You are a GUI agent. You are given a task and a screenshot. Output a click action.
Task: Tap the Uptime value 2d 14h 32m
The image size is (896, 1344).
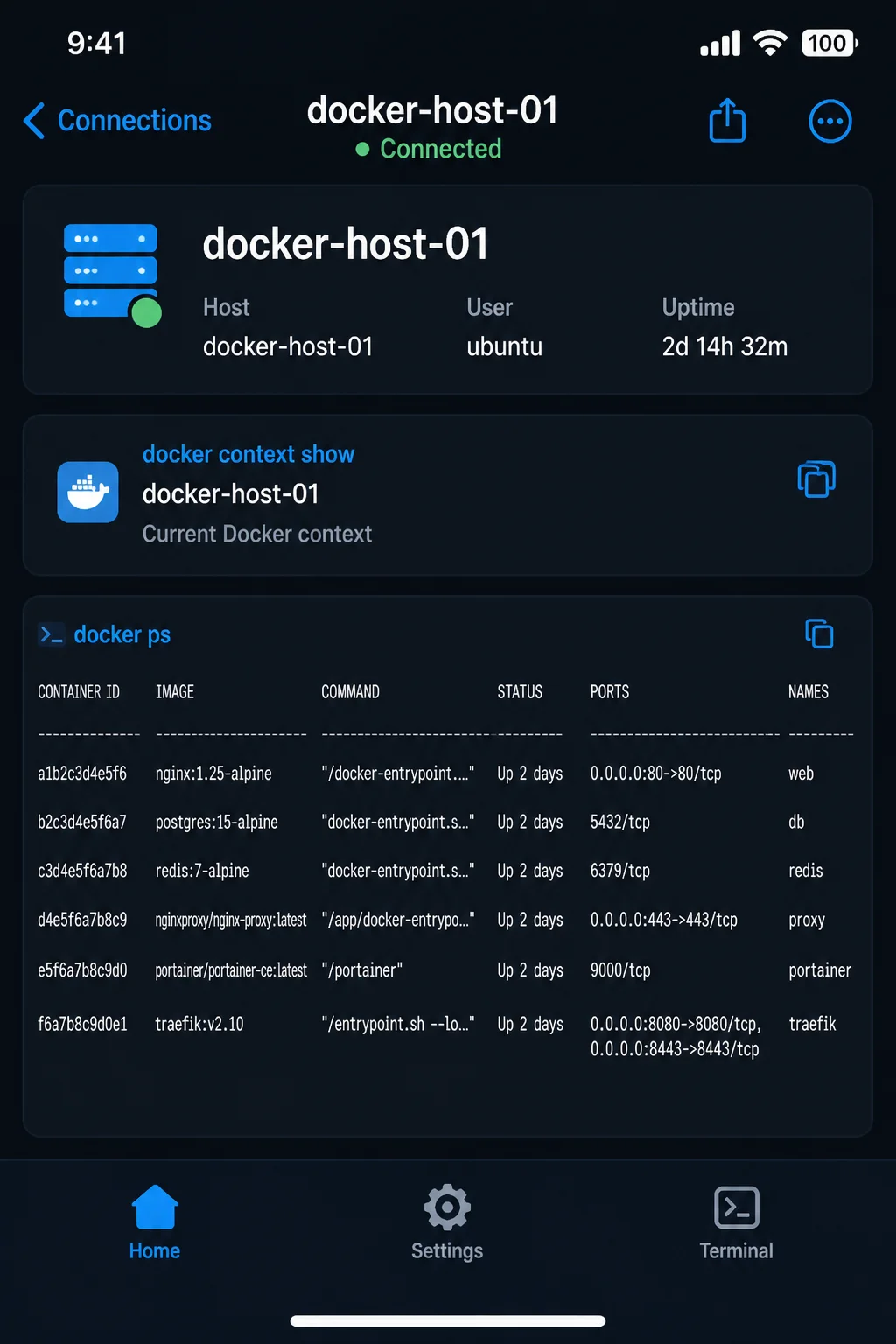click(x=724, y=346)
